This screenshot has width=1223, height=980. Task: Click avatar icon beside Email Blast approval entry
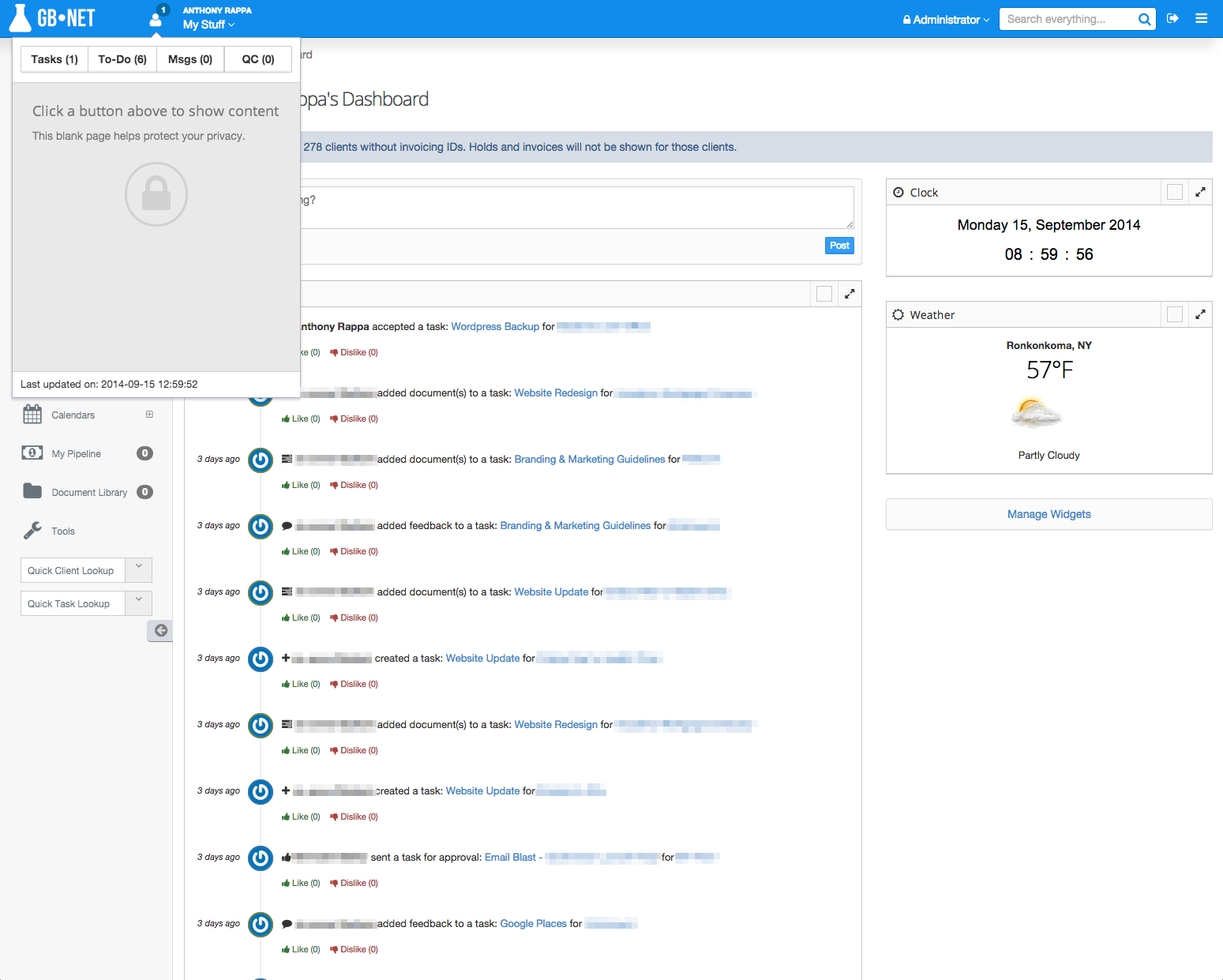[261, 858]
